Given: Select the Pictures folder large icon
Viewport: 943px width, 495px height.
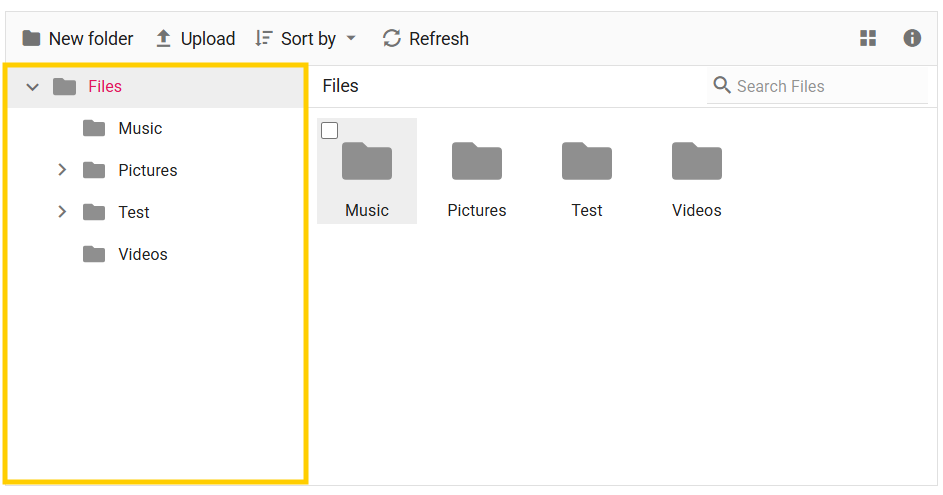Looking at the screenshot, I should [x=477, y=161].
